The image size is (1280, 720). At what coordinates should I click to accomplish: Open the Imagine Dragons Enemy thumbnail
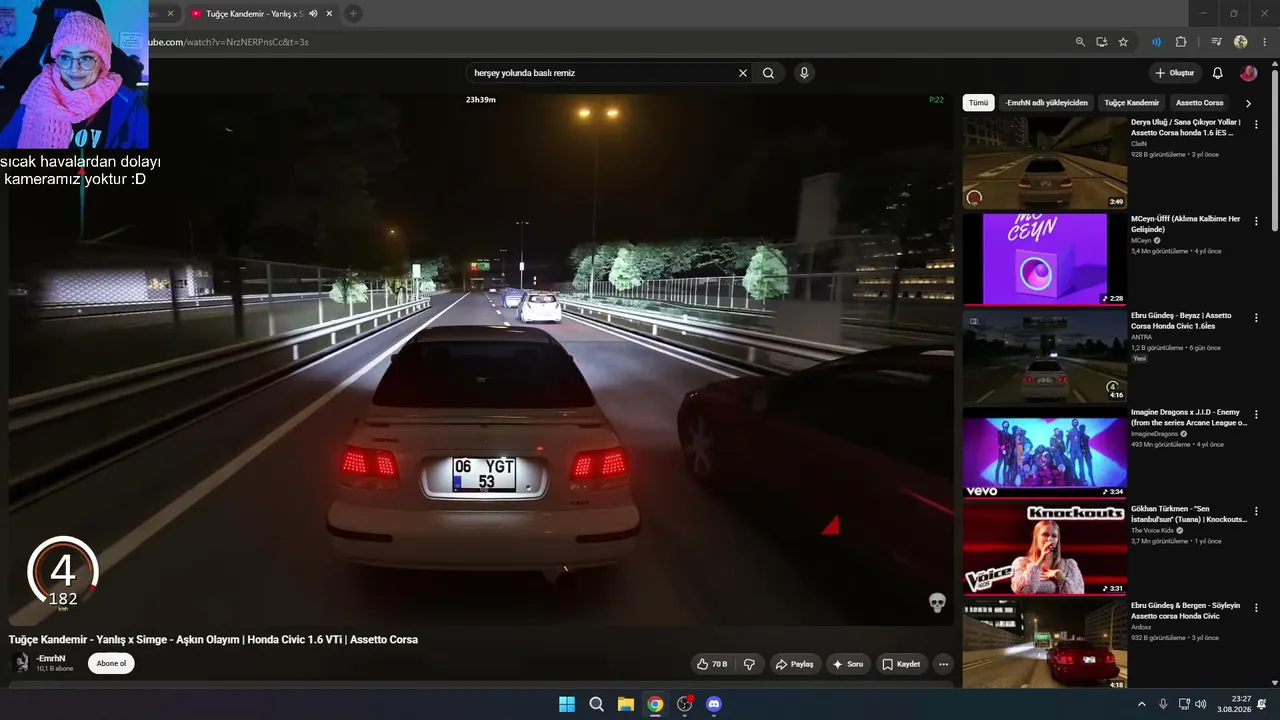click(x=1045, y=452)
